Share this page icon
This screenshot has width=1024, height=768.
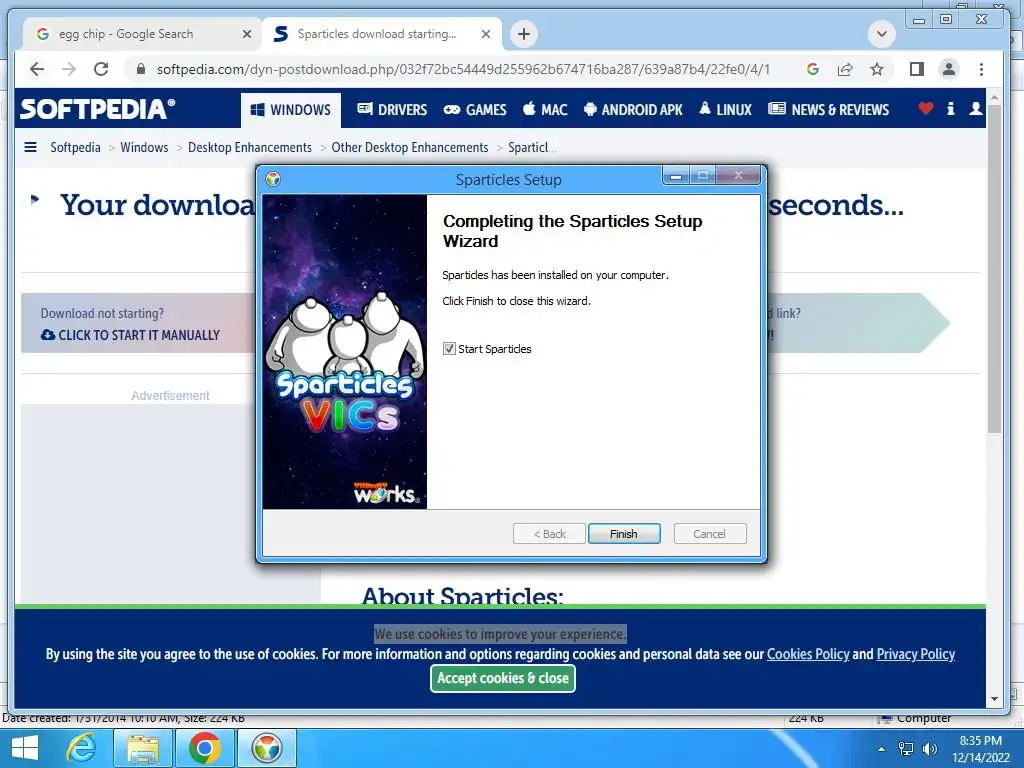[844, 69]
